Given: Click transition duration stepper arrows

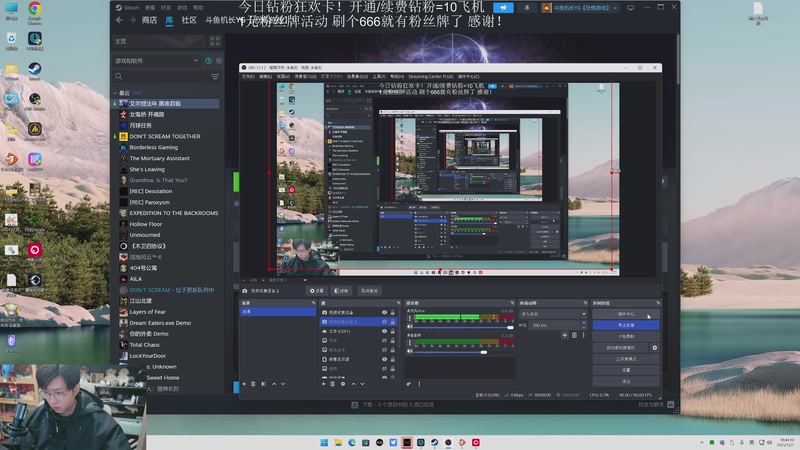Looking at the screenshot, I should (x=584, y=325).
